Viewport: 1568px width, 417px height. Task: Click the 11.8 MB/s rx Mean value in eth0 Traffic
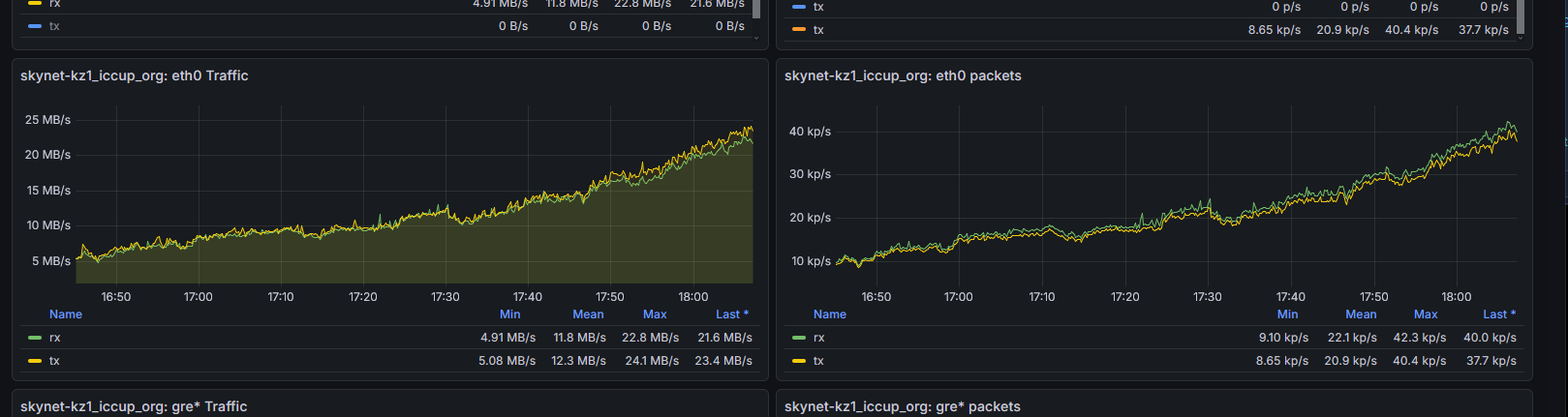pos(579,338)
